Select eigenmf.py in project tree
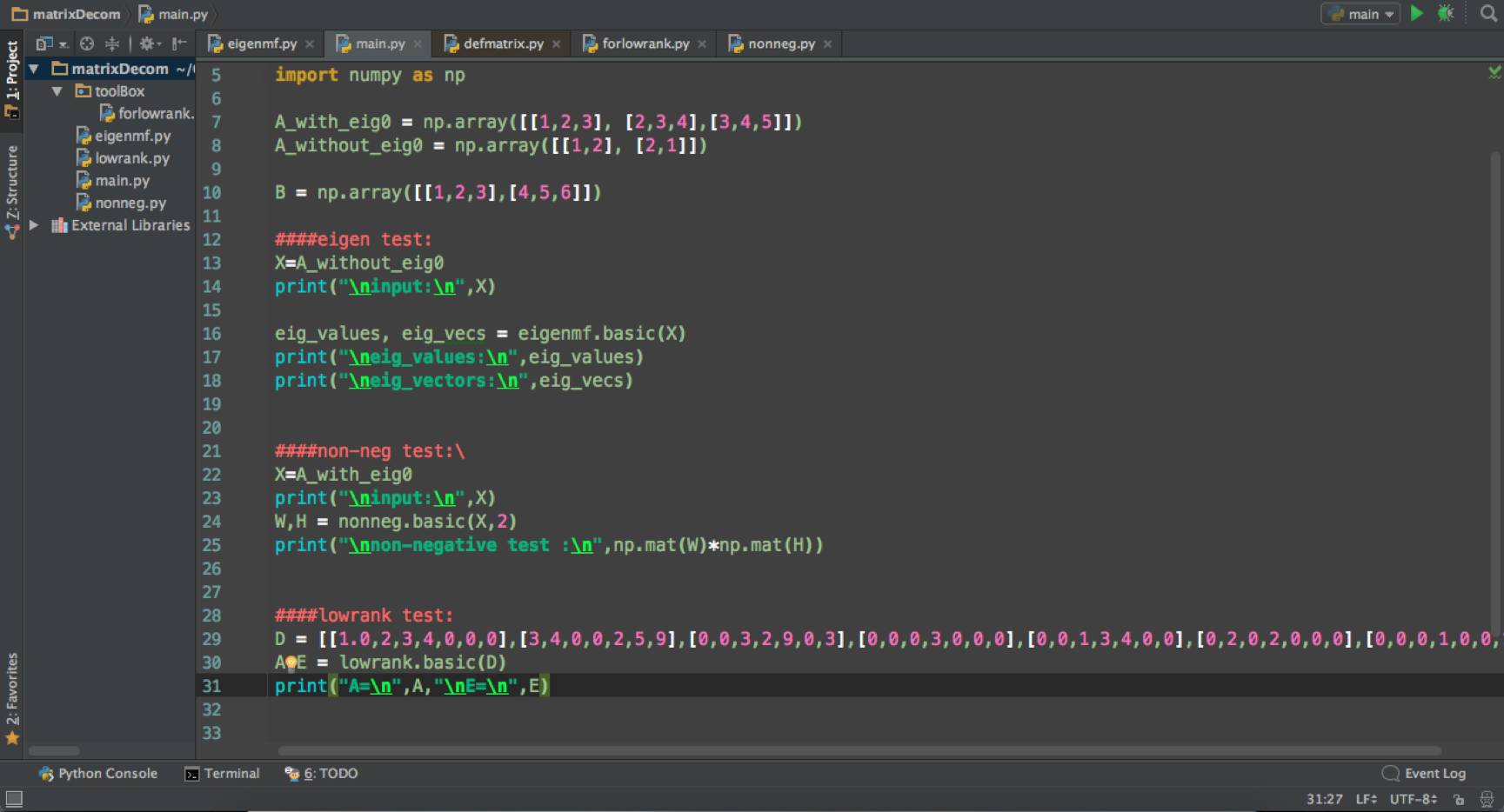Screen dimensions: 1504x812 pyautogui.click(x=124, y=136)
